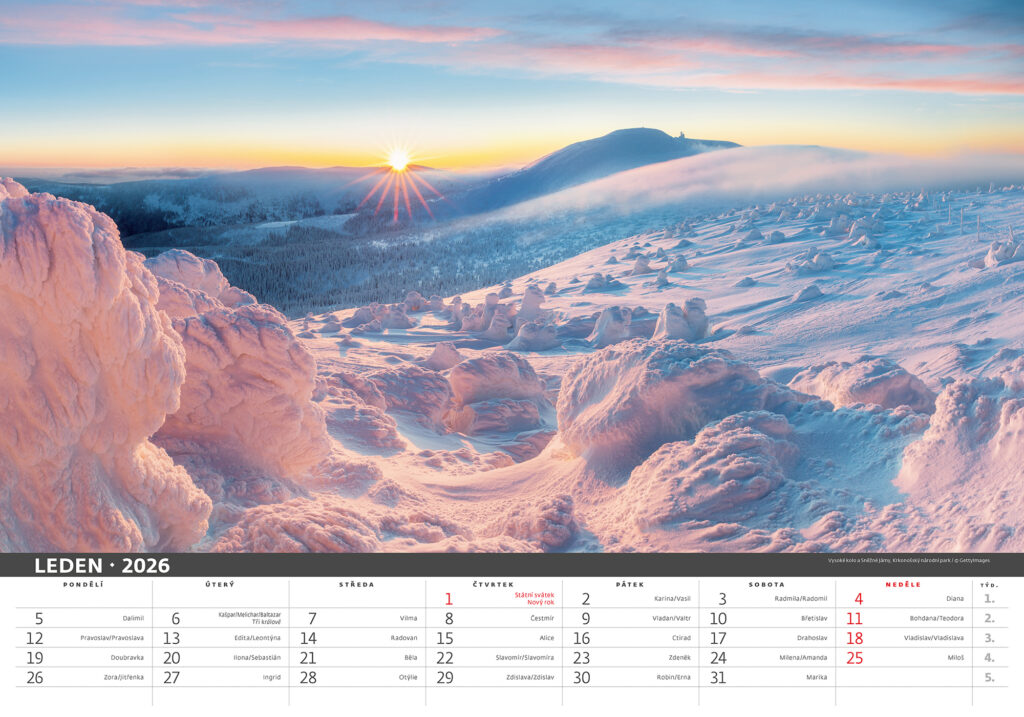
Task: Click the name Slavomír/Slavomíra
Action: click(x=524, y=658)
